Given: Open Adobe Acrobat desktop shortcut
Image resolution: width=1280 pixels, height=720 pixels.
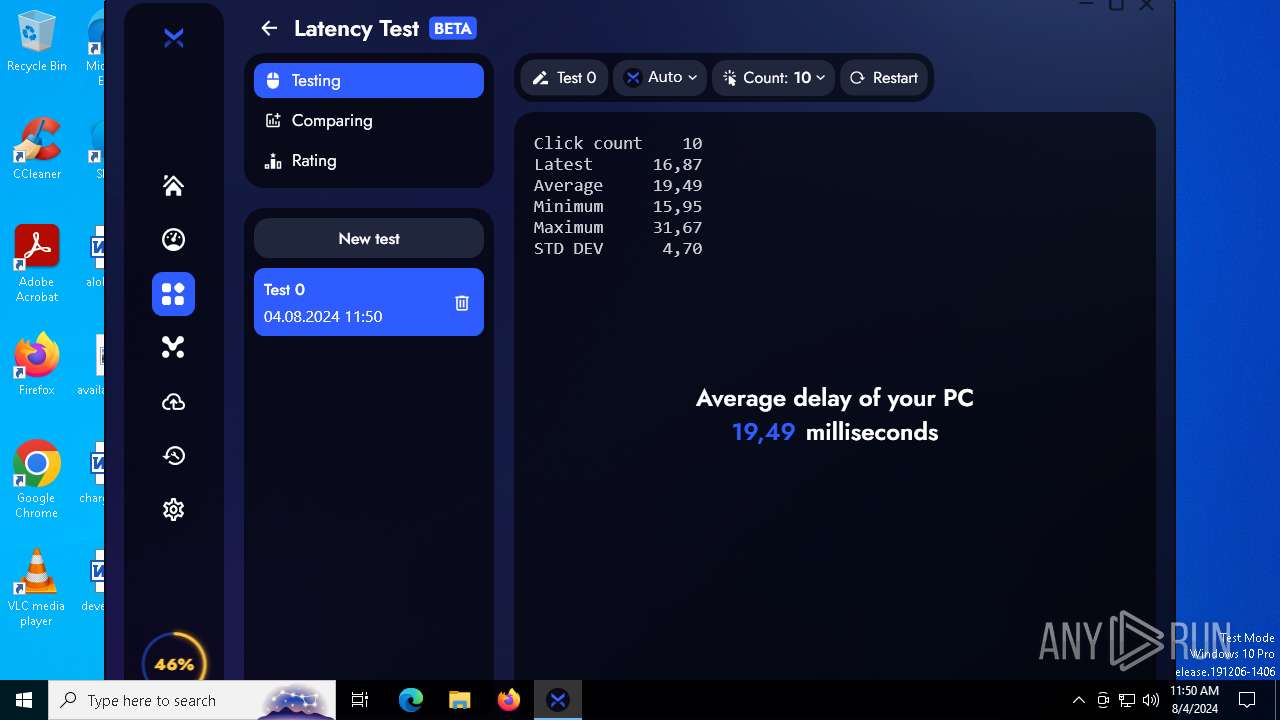Looking at the screenshot, I should point(37,264).
